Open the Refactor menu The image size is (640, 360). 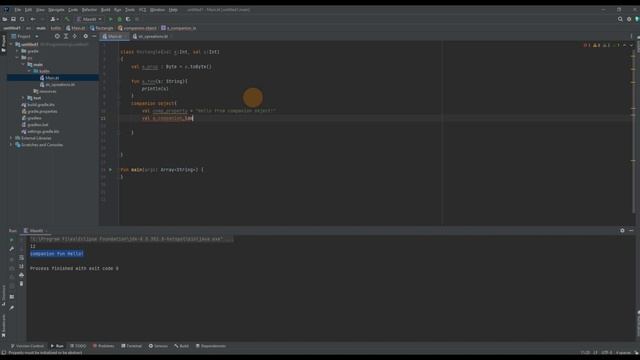[89, 10]
